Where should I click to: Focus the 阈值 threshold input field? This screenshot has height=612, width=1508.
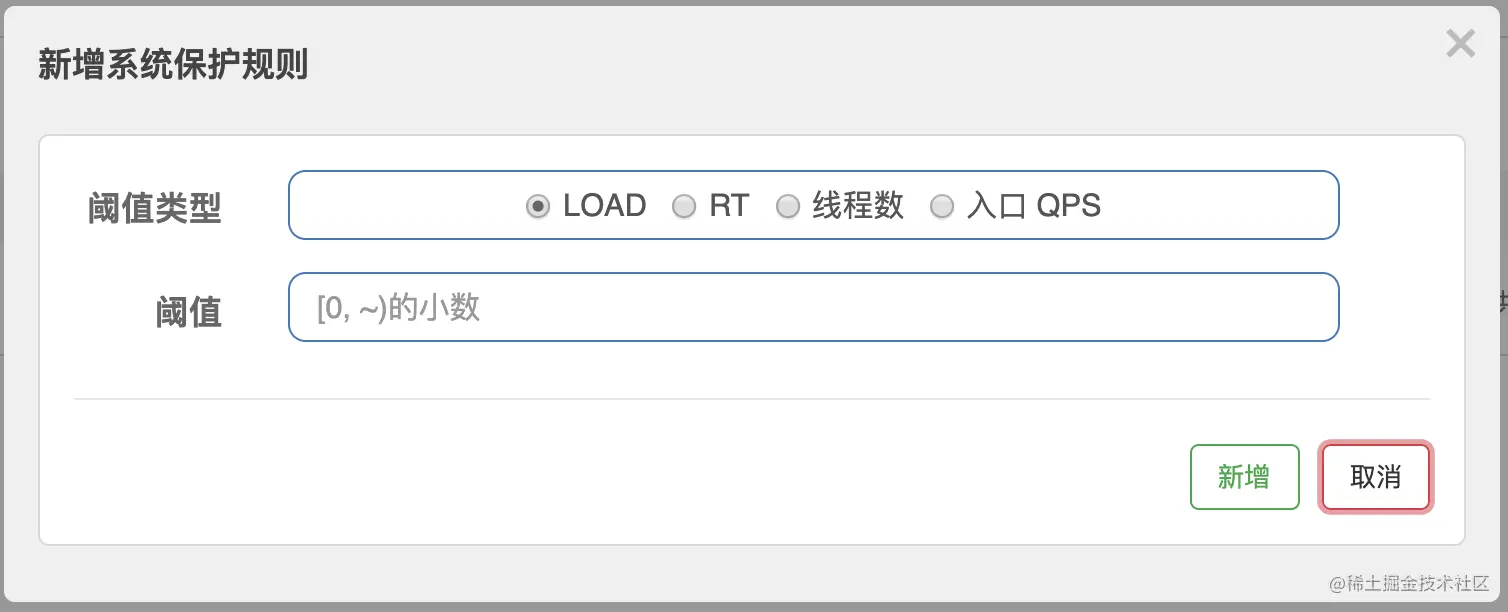813,307
